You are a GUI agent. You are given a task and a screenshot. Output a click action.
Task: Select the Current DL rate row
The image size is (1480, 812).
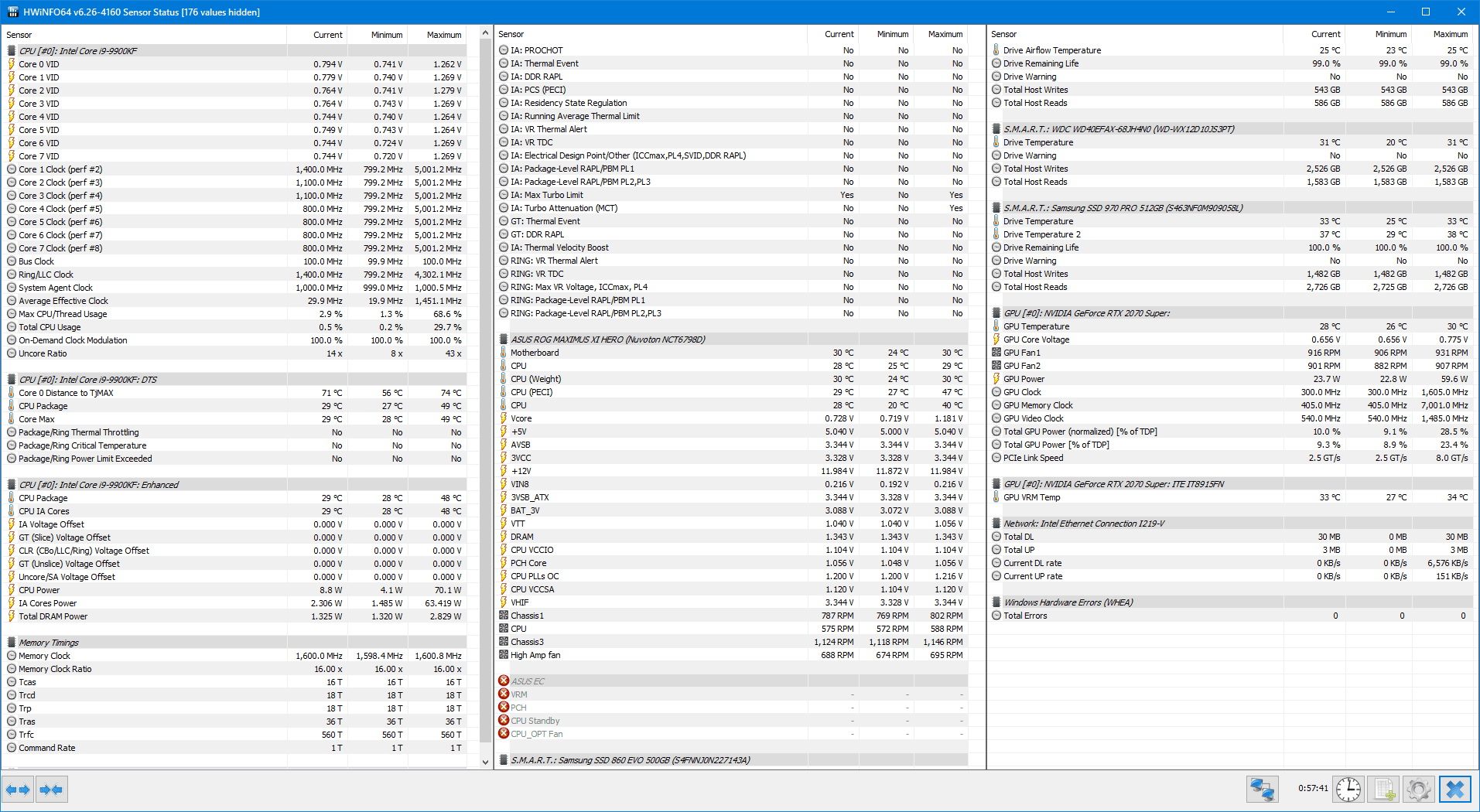1231,563
